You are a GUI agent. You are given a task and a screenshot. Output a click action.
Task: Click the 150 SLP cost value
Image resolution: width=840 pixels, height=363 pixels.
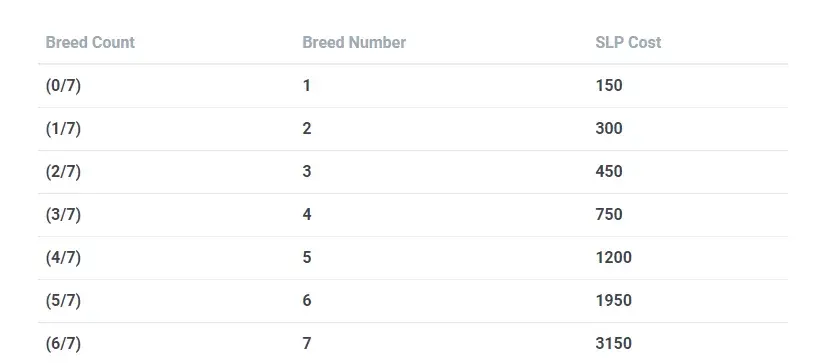coord(609,86)
